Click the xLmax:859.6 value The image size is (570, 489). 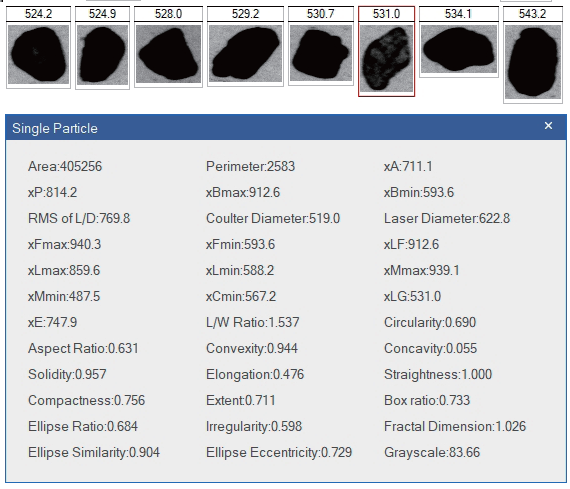tap(64, 270)
